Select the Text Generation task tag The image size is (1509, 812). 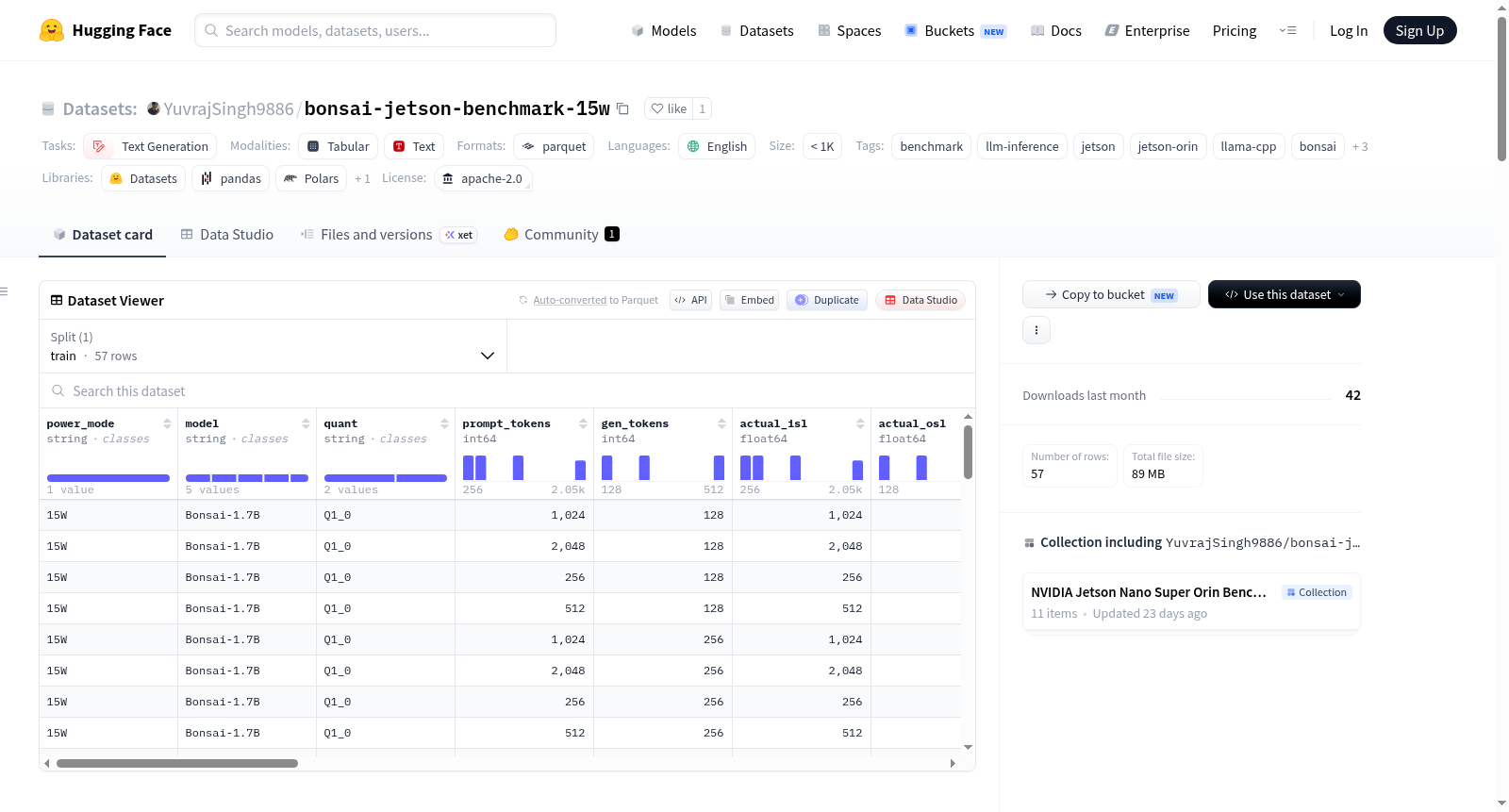tap(150, 146)
